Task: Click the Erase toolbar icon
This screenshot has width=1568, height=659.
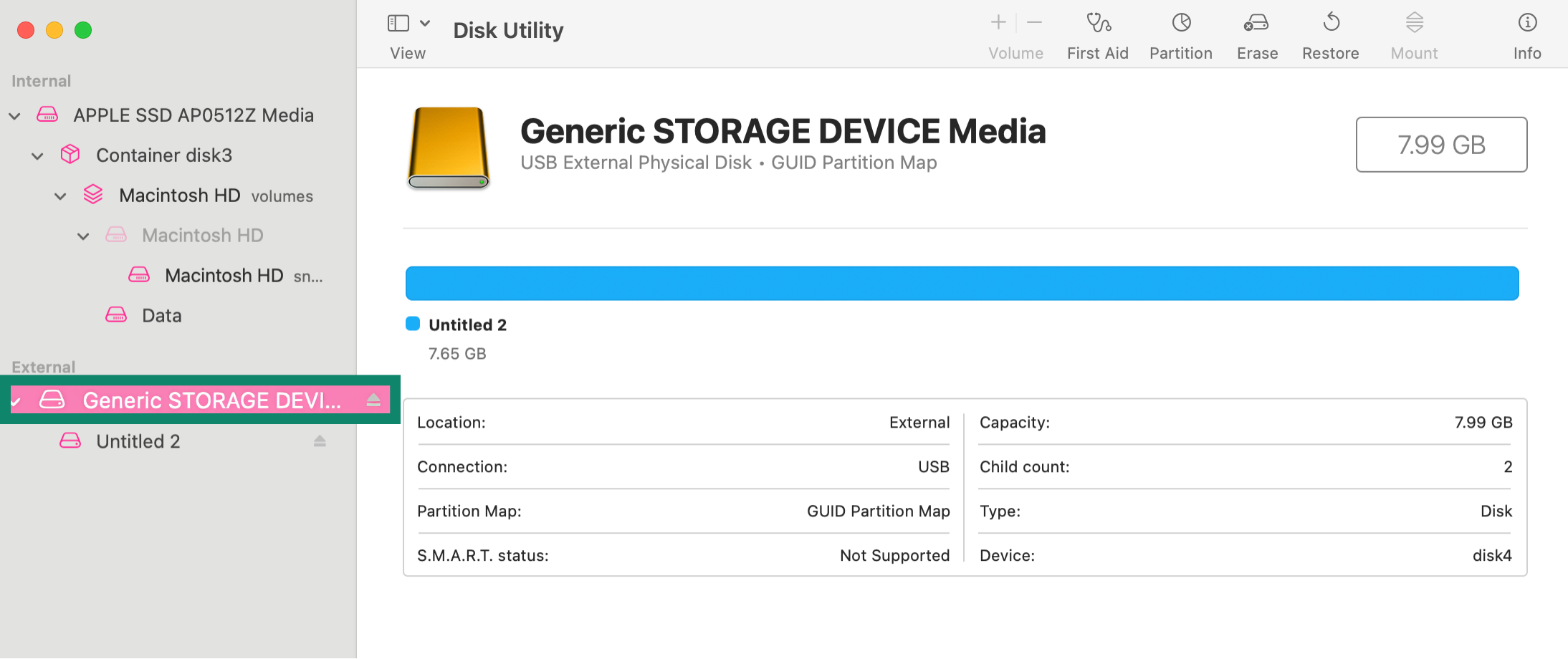Action: pyautogui.click(x=1256, y=34)
